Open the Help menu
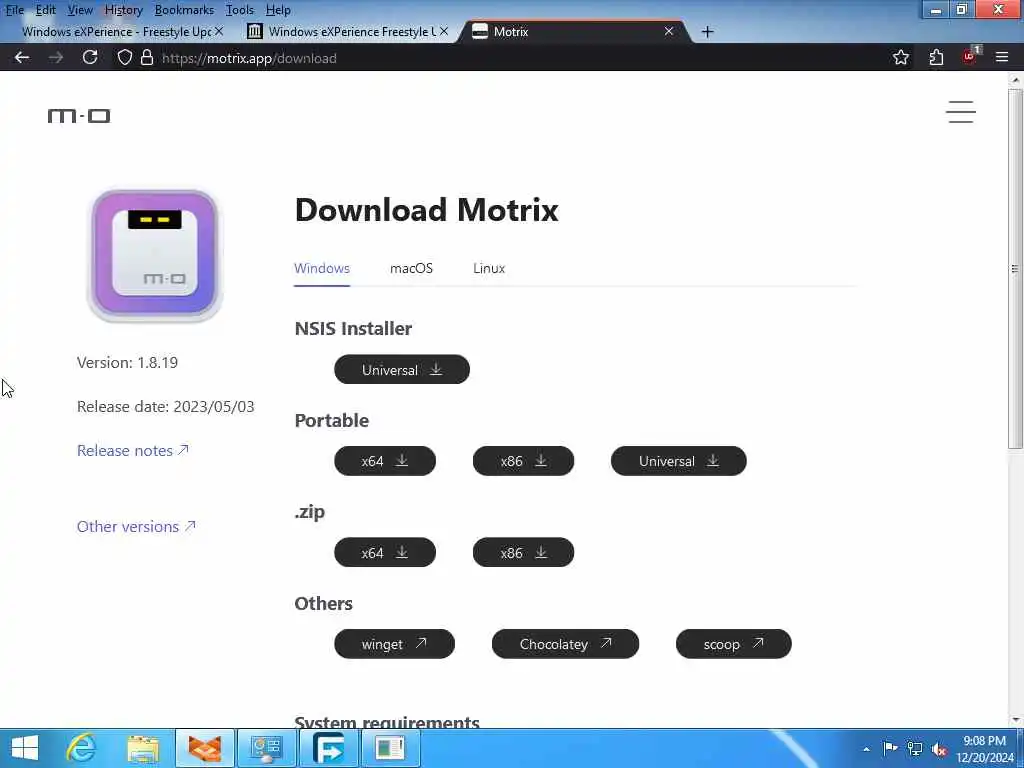Image resolution: width=1024 pixels, height=768 pixels. (x=278, y=10)
